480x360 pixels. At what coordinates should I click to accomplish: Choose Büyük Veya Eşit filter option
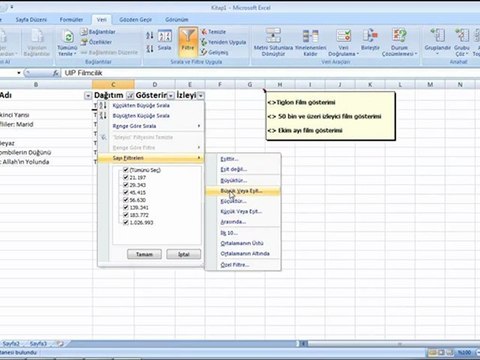pyautogui.click(x=243, y=191)
